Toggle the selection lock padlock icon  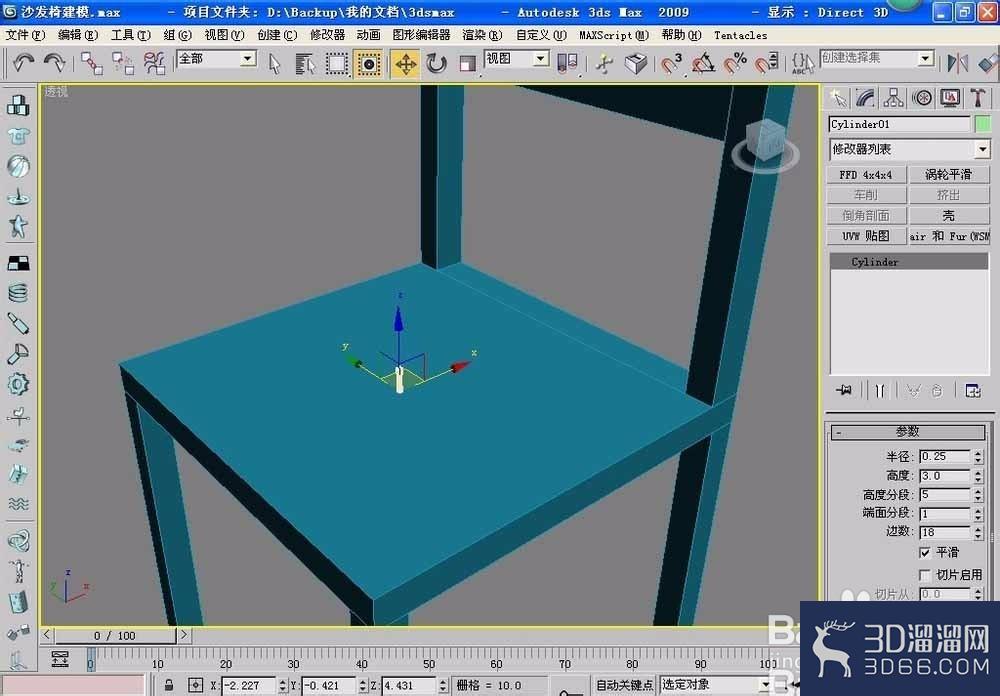tap(168, 685)
